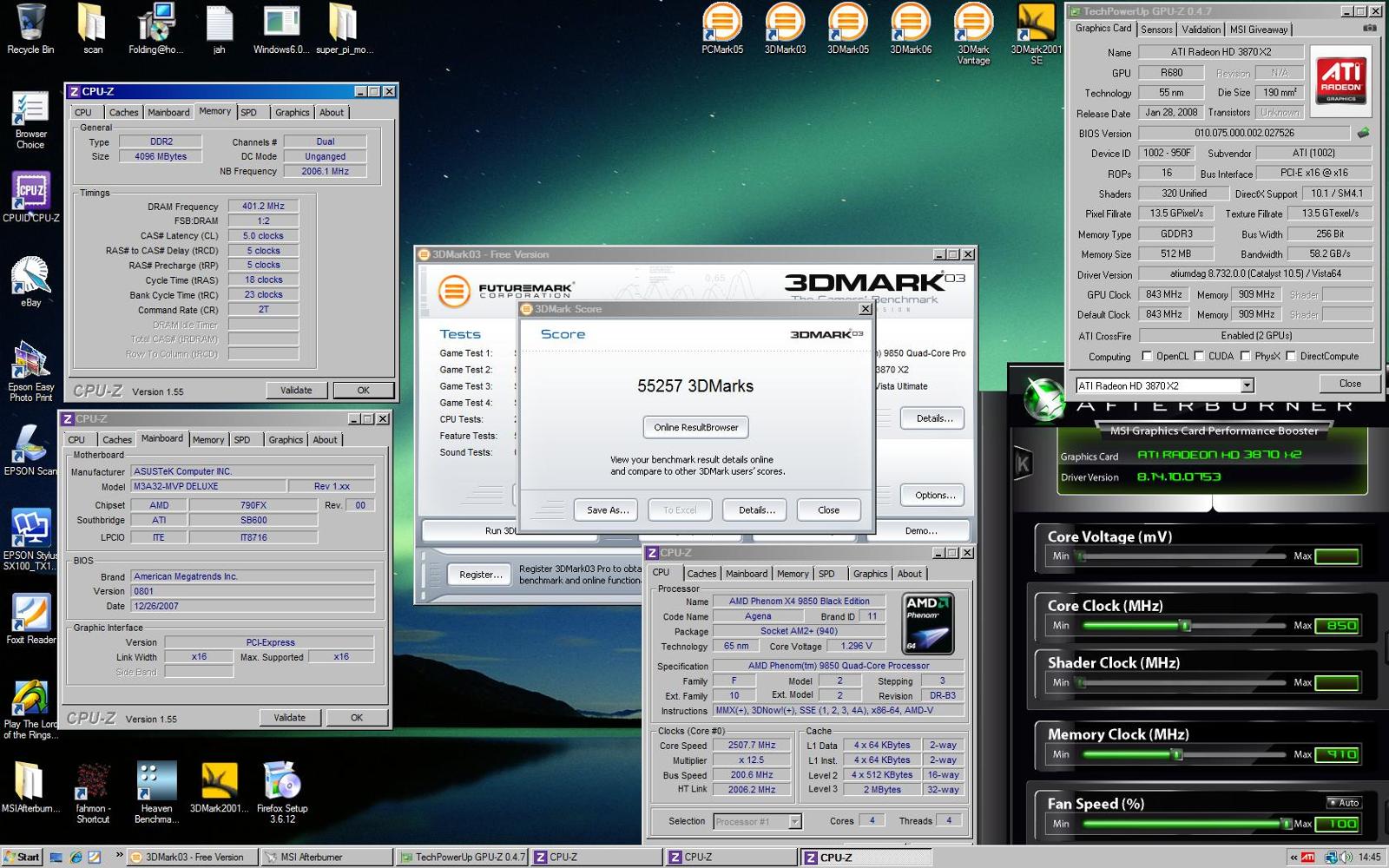Launch Epson Easy Photo Print icon
1389x868 pixels.
pos(30,372)
